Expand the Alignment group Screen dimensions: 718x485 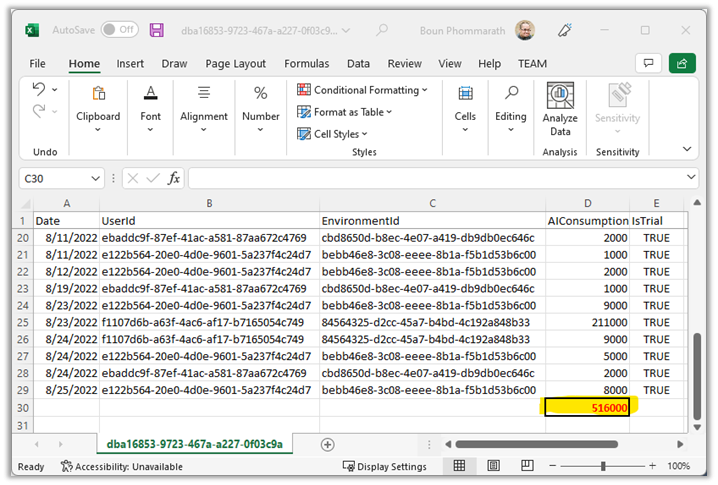point(204,109)
